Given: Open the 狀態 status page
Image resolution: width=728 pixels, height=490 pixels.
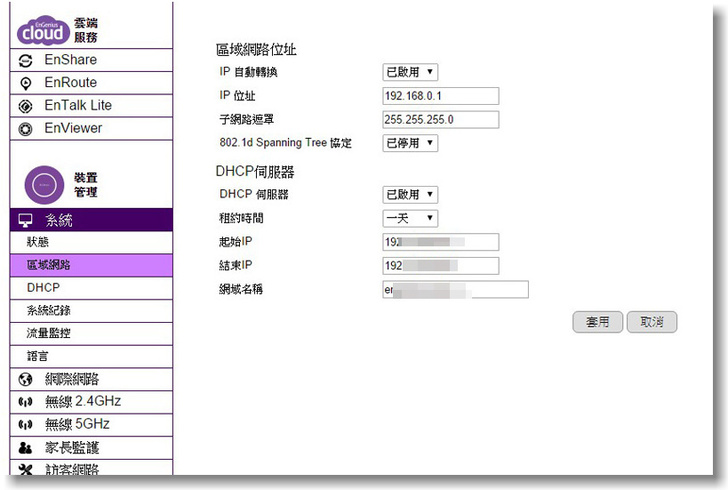Looking at the screenshot, I should (91, 242).
